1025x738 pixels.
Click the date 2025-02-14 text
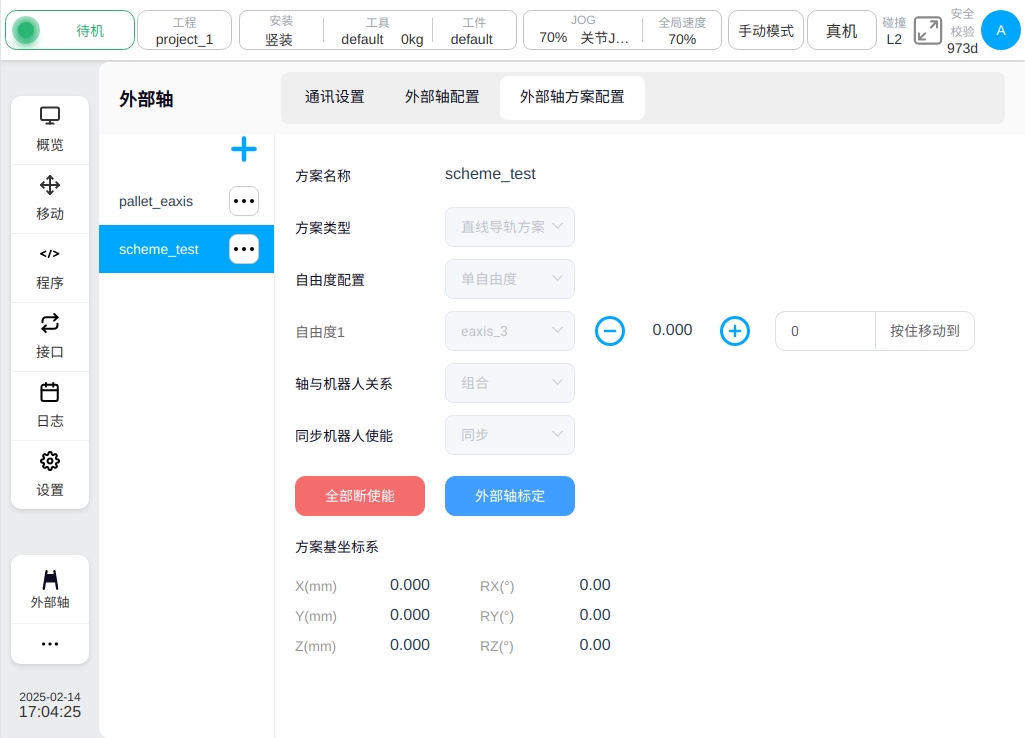50,697
